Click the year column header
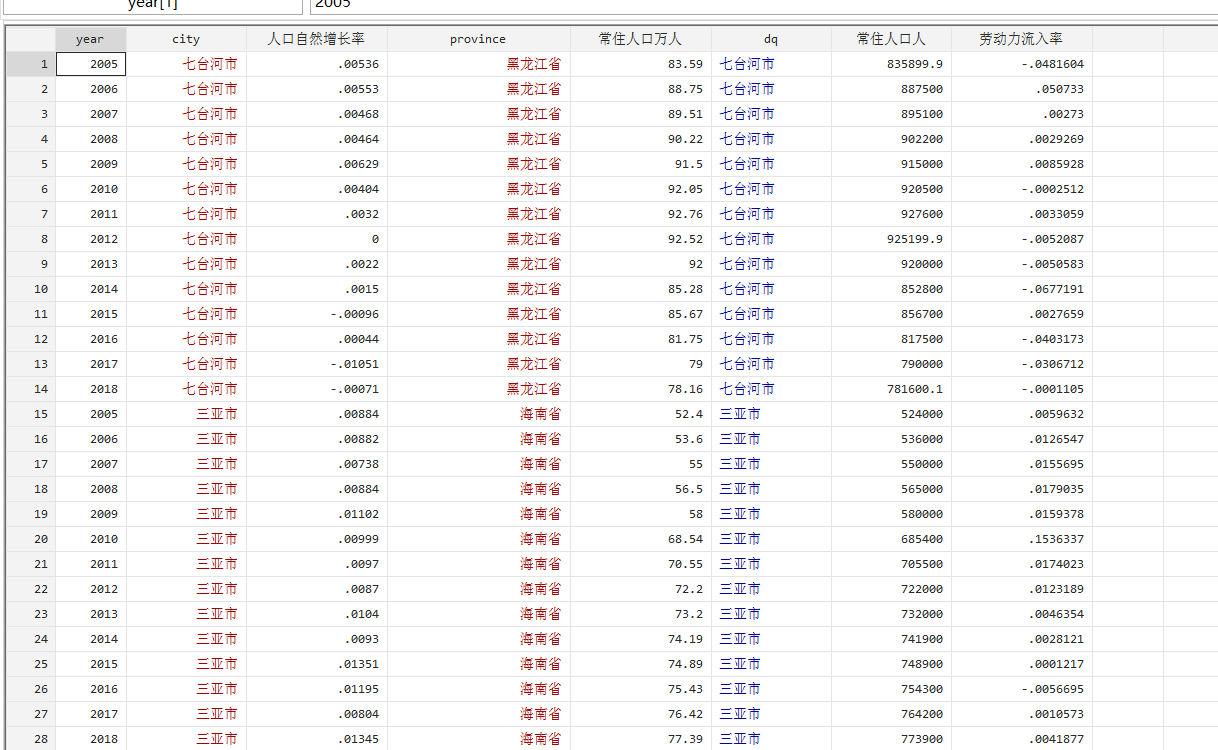The height and width of the screenshot is (750, 1218). [x=90, y=39]
